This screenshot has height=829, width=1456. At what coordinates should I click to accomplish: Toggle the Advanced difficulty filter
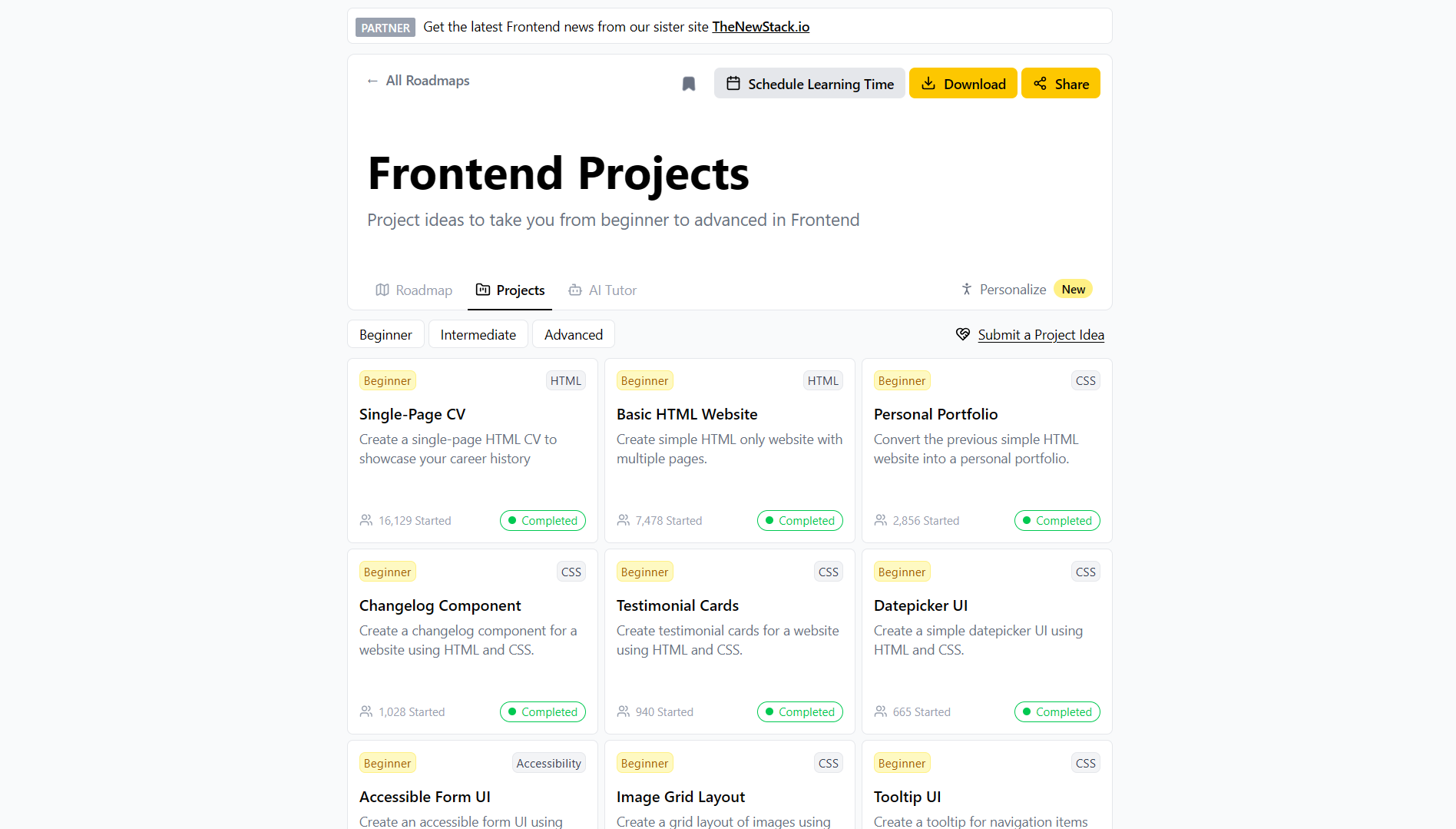pyautogui.click(x=573, y=335)
